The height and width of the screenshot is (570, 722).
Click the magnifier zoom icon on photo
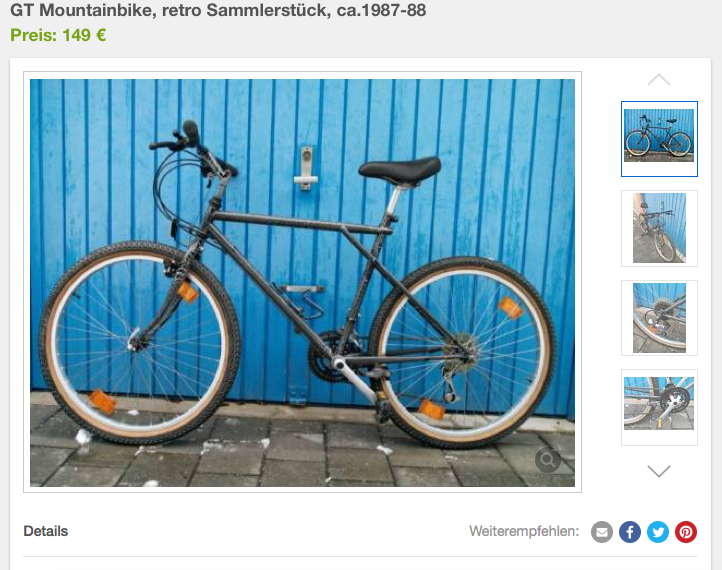pos(547,459)
